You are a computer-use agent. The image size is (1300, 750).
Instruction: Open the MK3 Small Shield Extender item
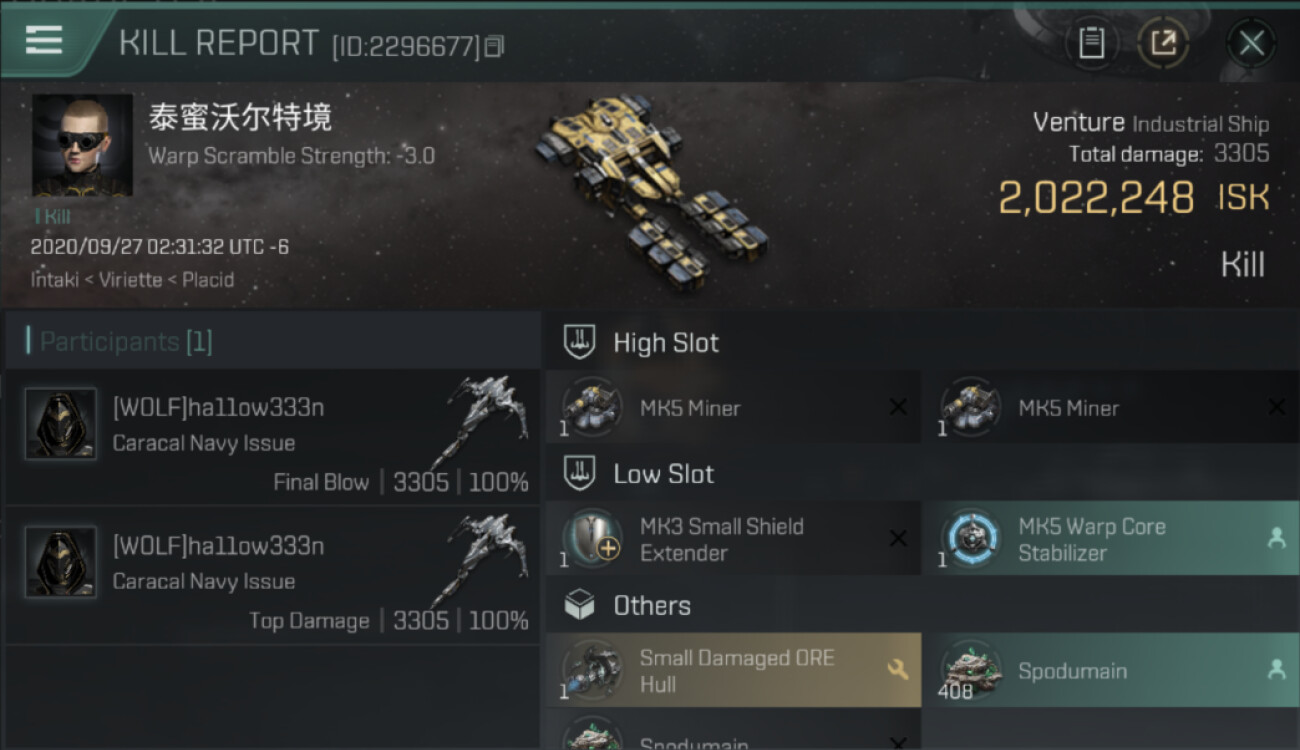[x=733, y=539]
